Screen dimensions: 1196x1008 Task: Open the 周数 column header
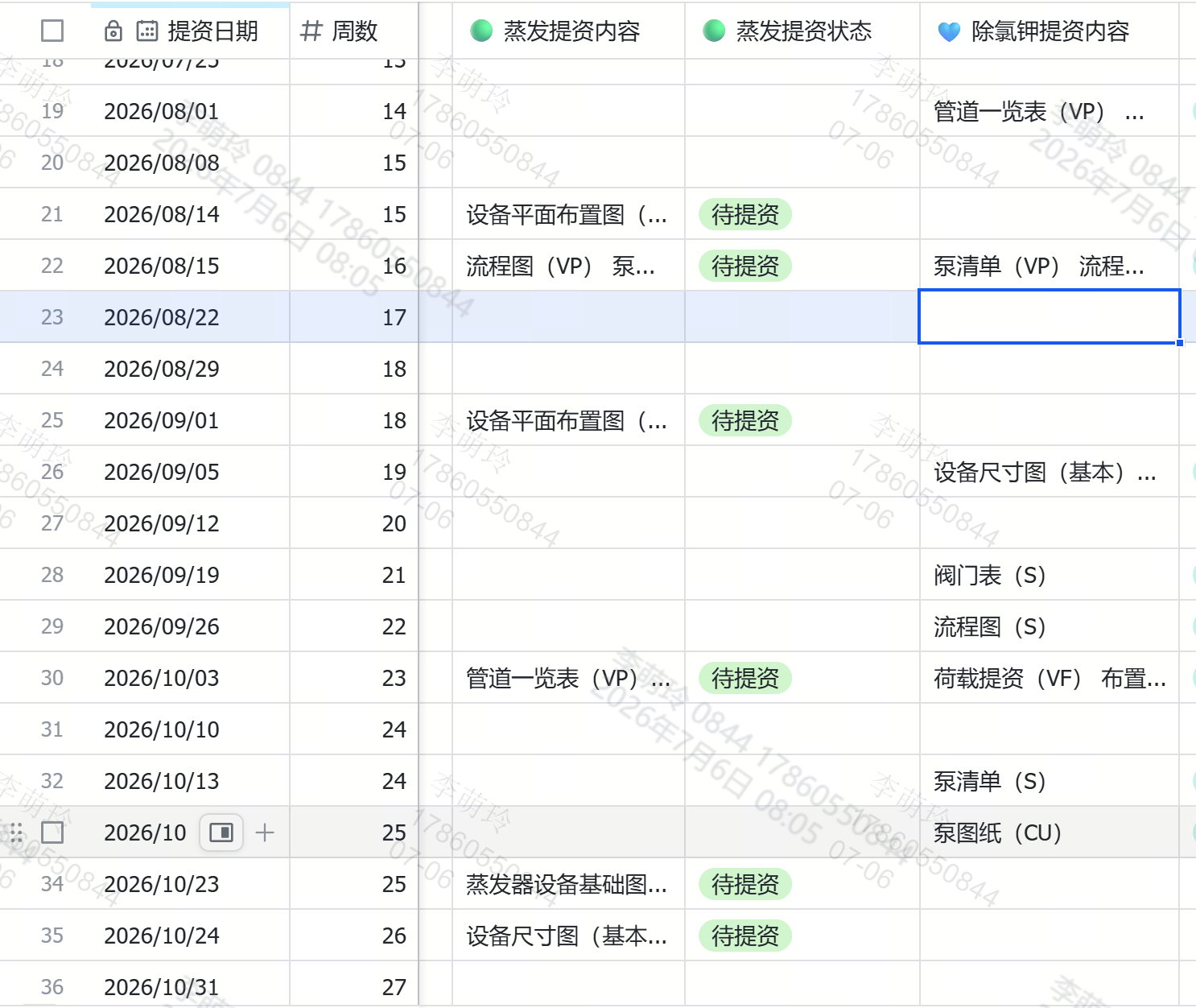(354, 31)
